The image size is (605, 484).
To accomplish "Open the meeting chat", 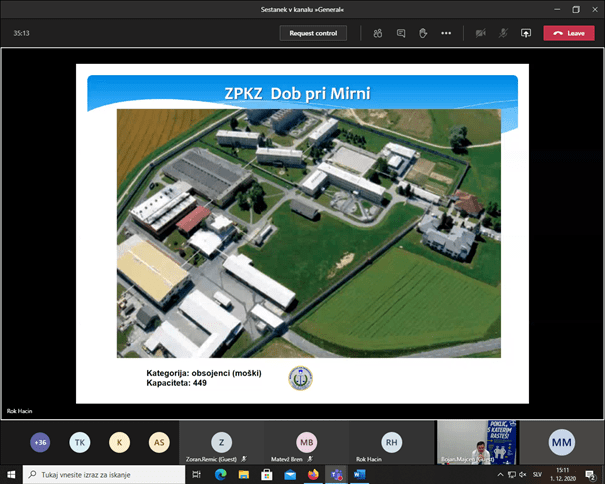I will [x=401, y=33].
